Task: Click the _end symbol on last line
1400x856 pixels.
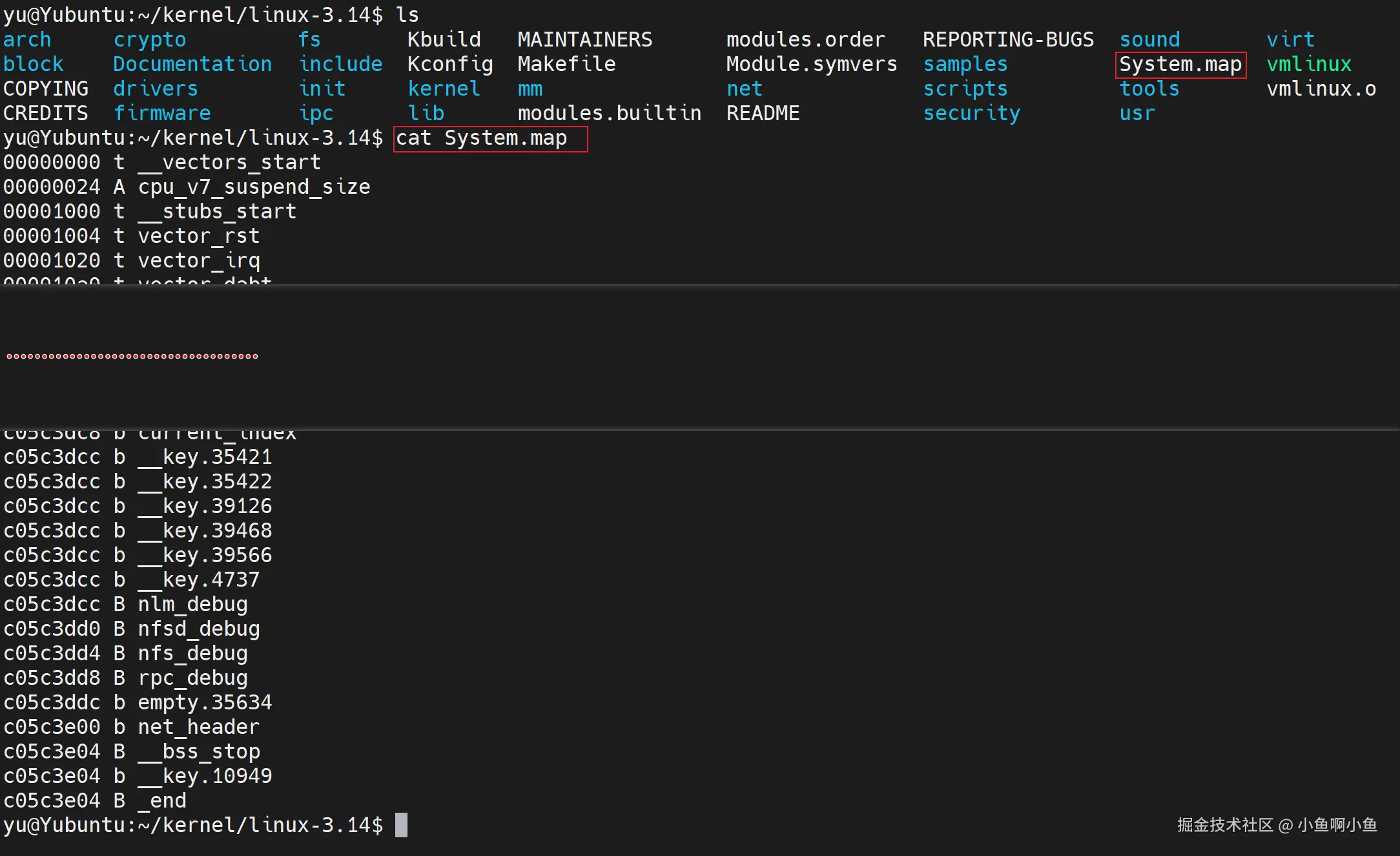Action: pyautogui.click(x=162, y=801)
